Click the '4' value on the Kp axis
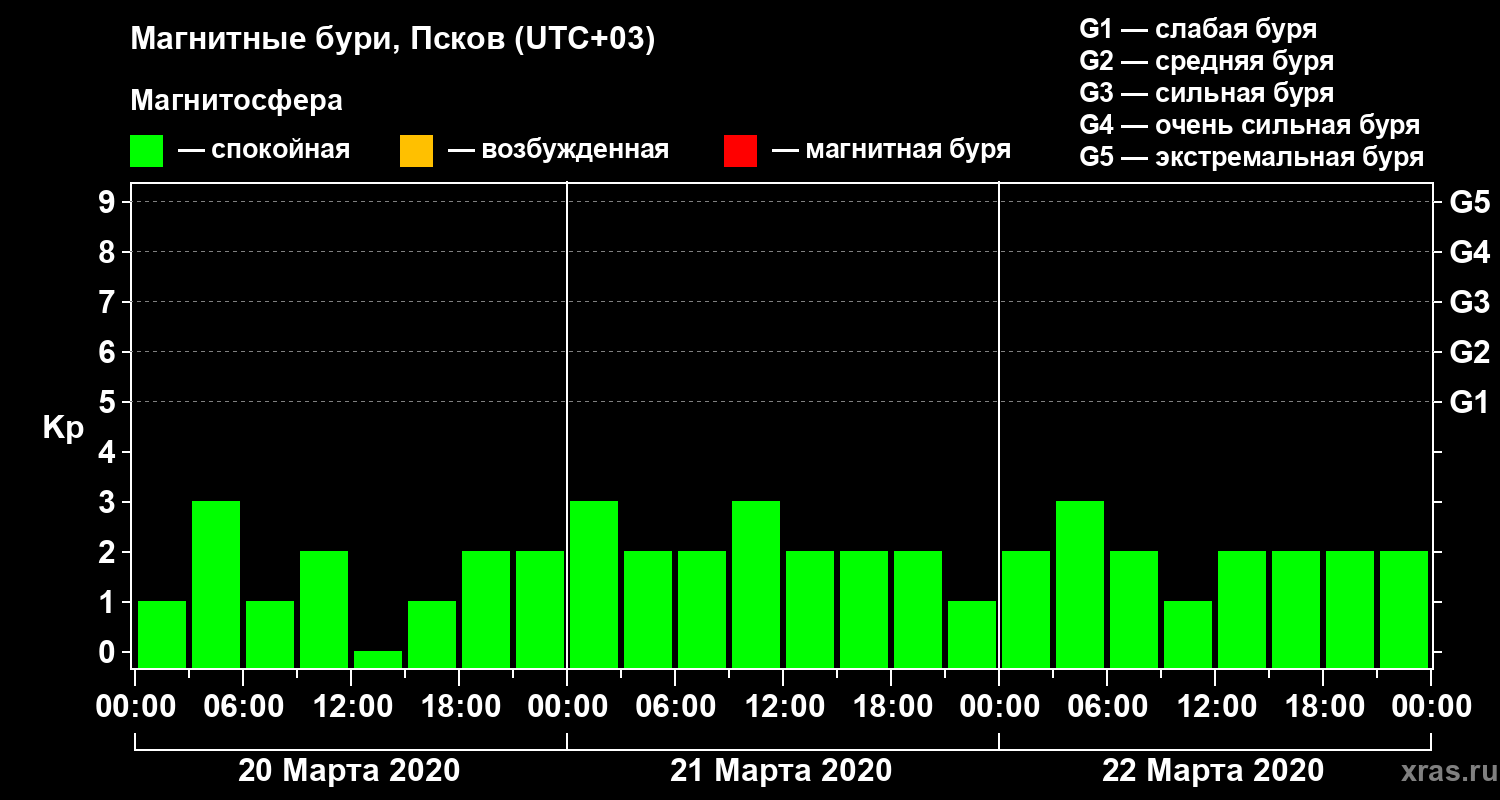This screenshot has height=800, width=1500. 109,452
